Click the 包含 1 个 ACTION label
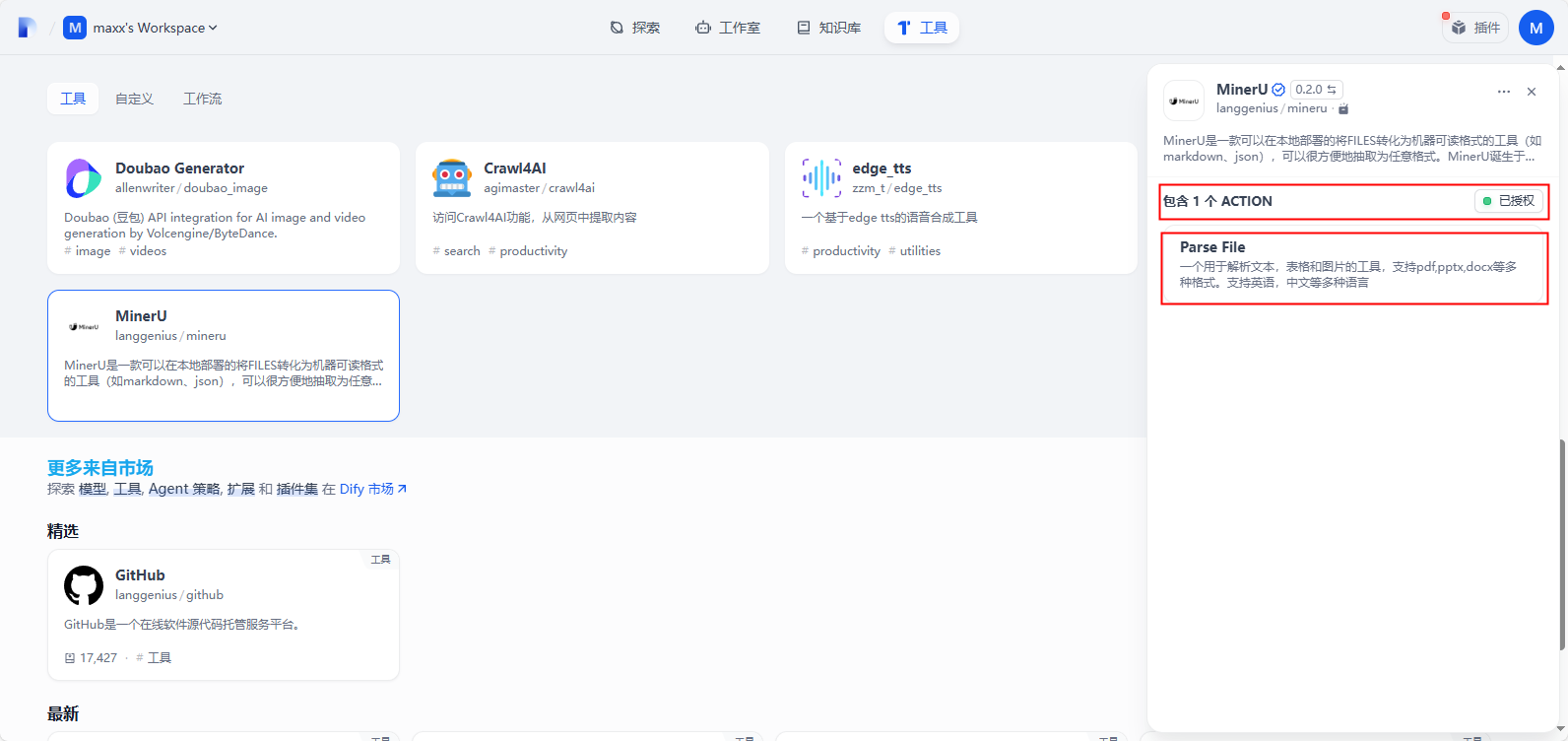Screen dimensions: 1568x741 click(1217, 201)
